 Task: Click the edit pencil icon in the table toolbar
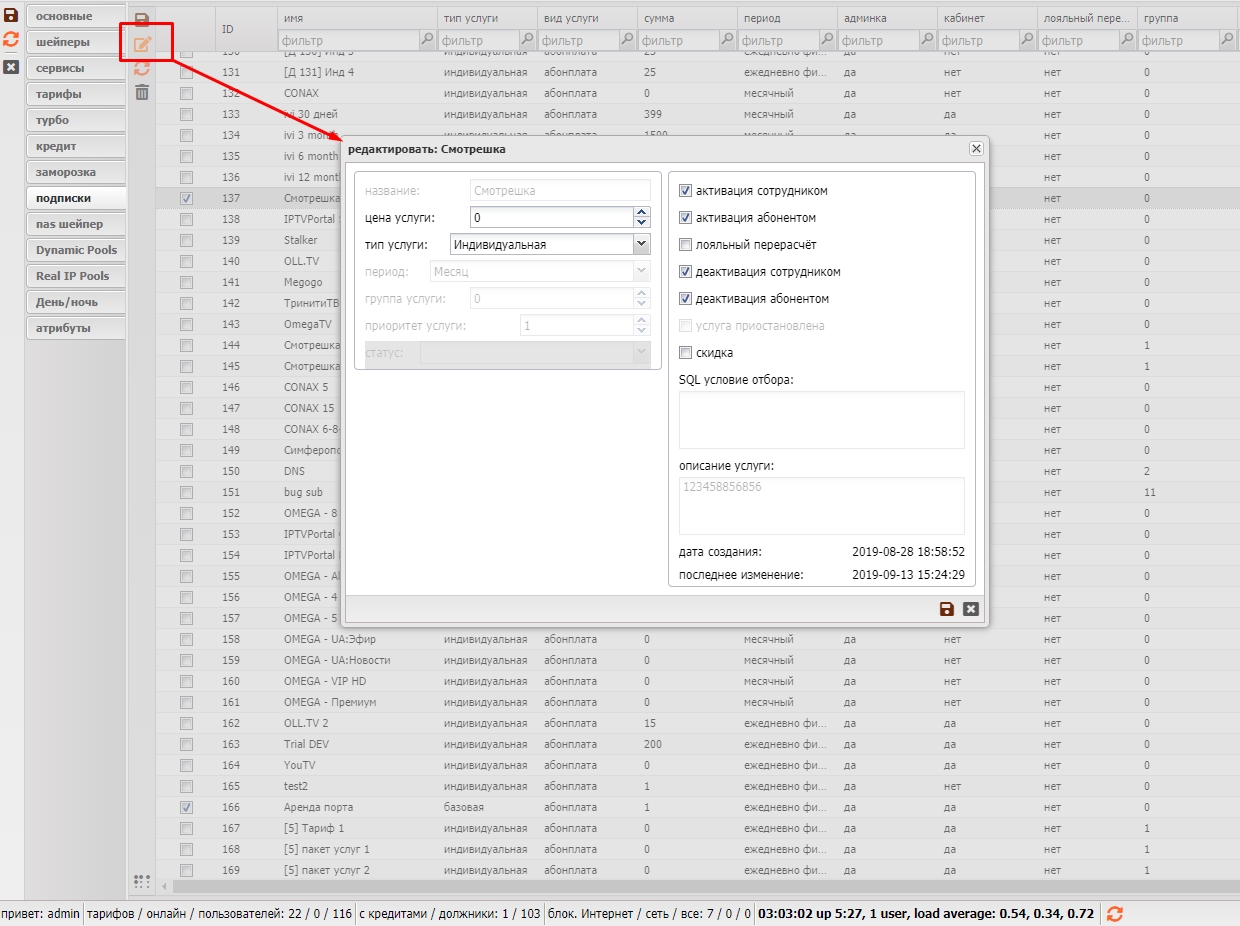pos(142,44)
